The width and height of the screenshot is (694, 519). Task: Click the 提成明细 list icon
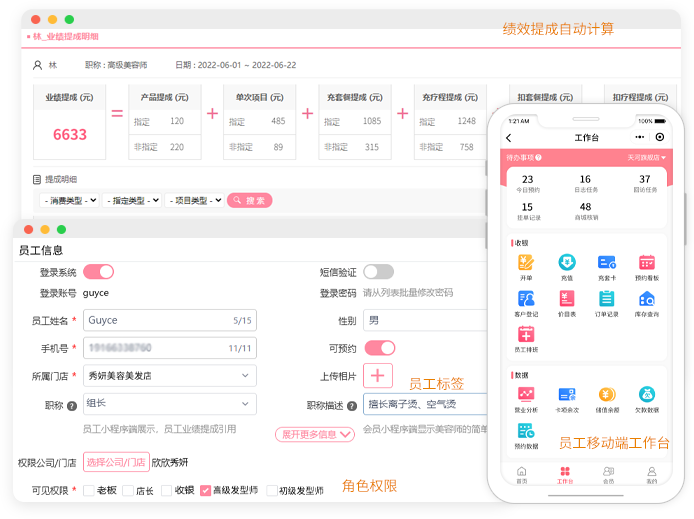(x=37, y=179)
